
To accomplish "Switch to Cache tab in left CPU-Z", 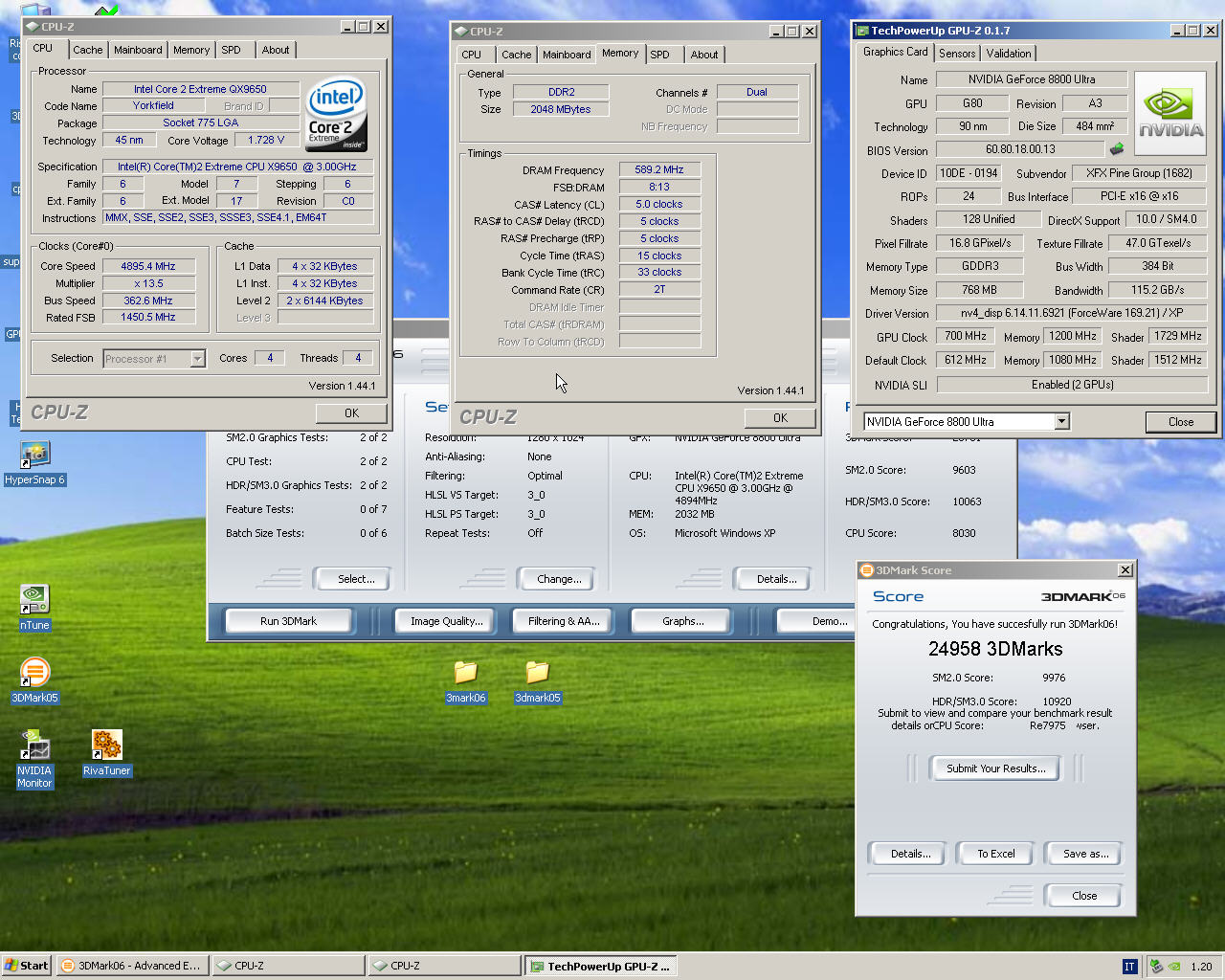I will tap(87, 50).
